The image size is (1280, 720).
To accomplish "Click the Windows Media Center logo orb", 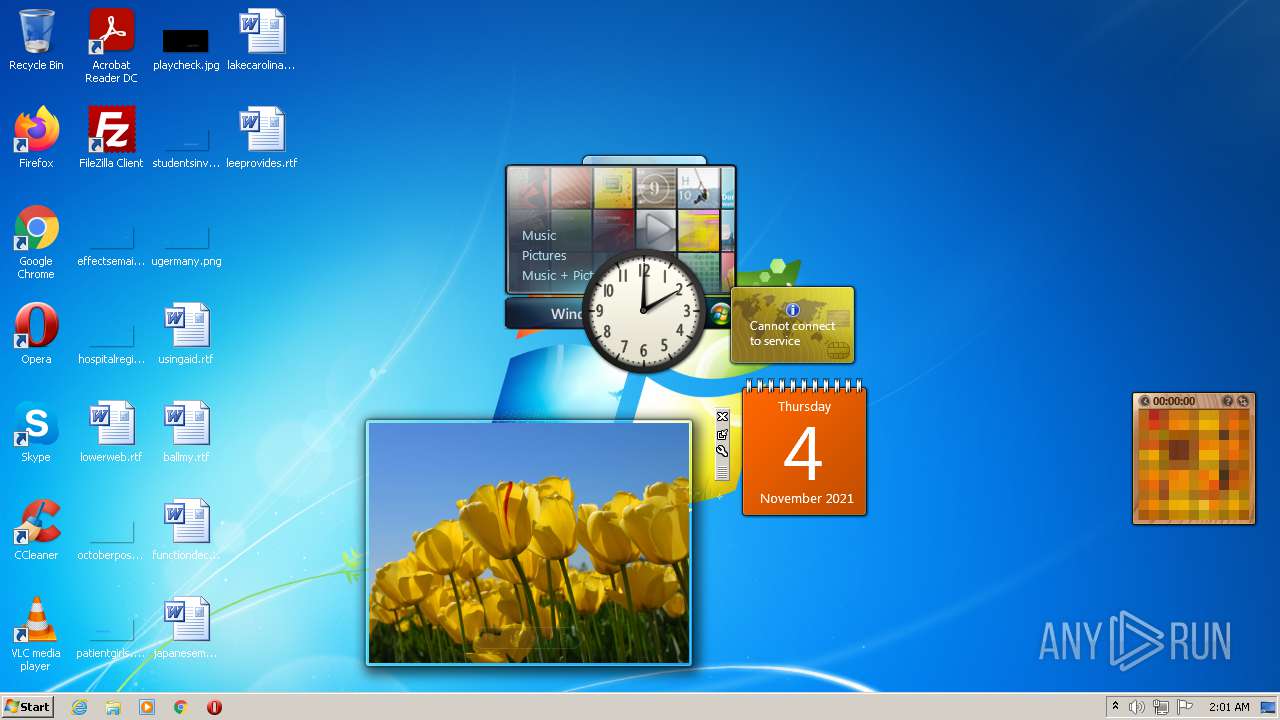I will pyautogui.click(x=719, y=313).
